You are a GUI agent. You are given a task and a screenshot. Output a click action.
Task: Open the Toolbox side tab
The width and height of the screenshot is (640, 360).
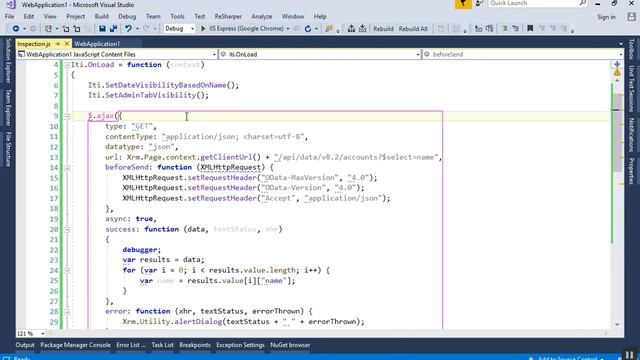(x=631, y=49)
